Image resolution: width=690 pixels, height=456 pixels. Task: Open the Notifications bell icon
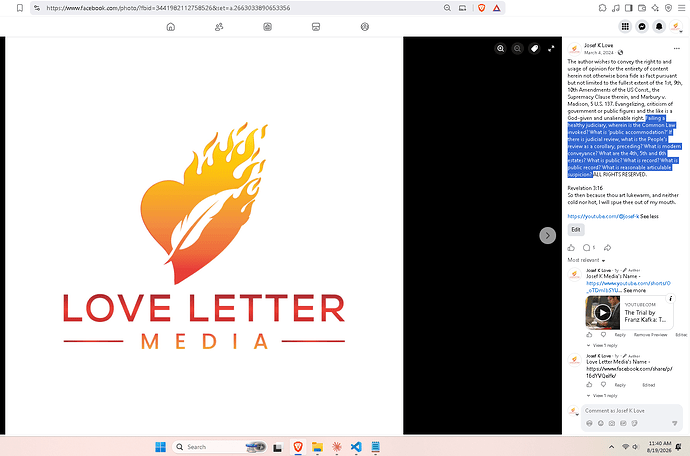pyautogui.click(x=659, y=26)
